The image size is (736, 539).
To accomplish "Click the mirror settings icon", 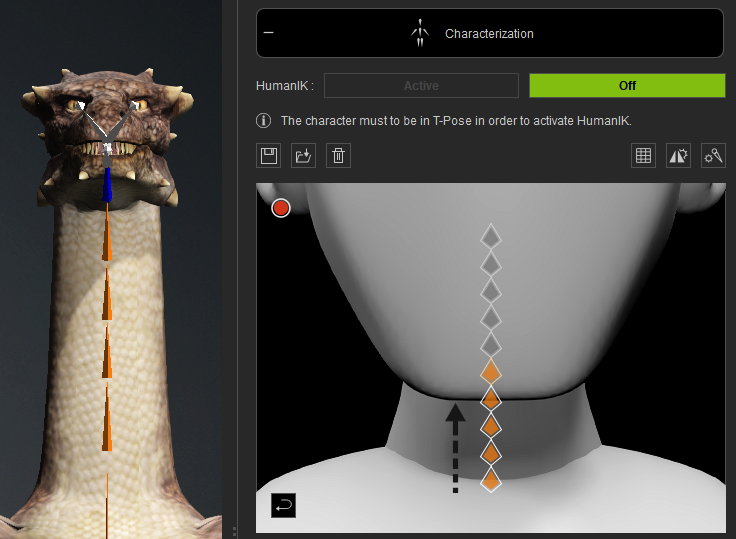I will [x=678, y=155].
